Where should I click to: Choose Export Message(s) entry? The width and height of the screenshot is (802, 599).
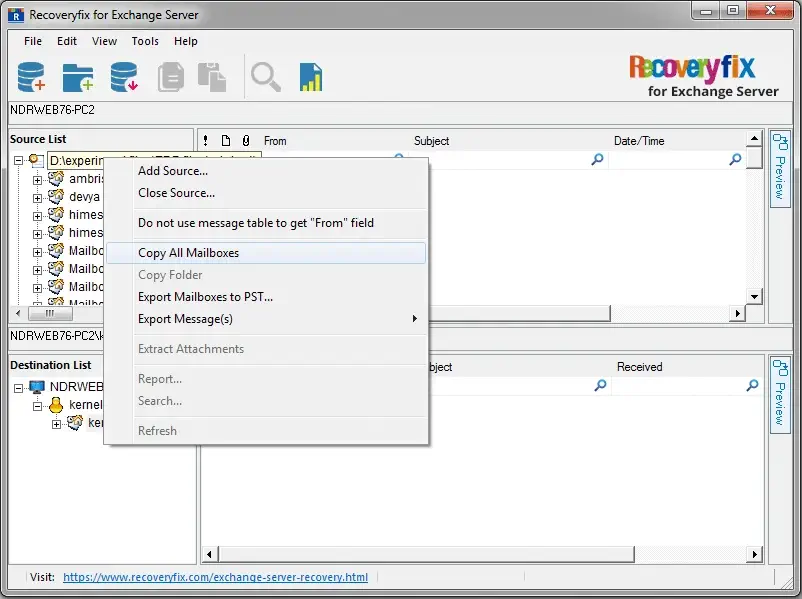tap(266, 319)
